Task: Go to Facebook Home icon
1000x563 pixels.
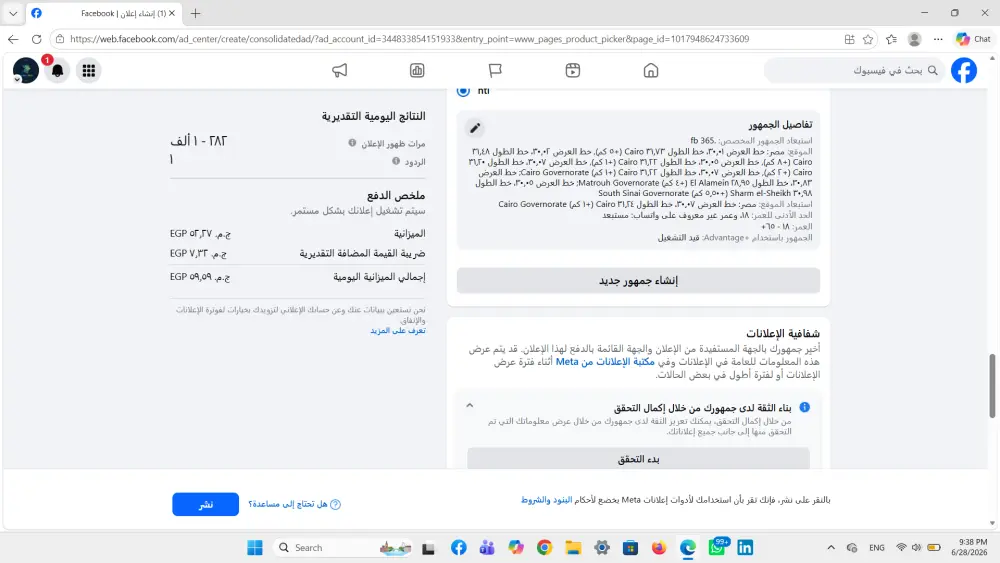Action: point(651,71)
